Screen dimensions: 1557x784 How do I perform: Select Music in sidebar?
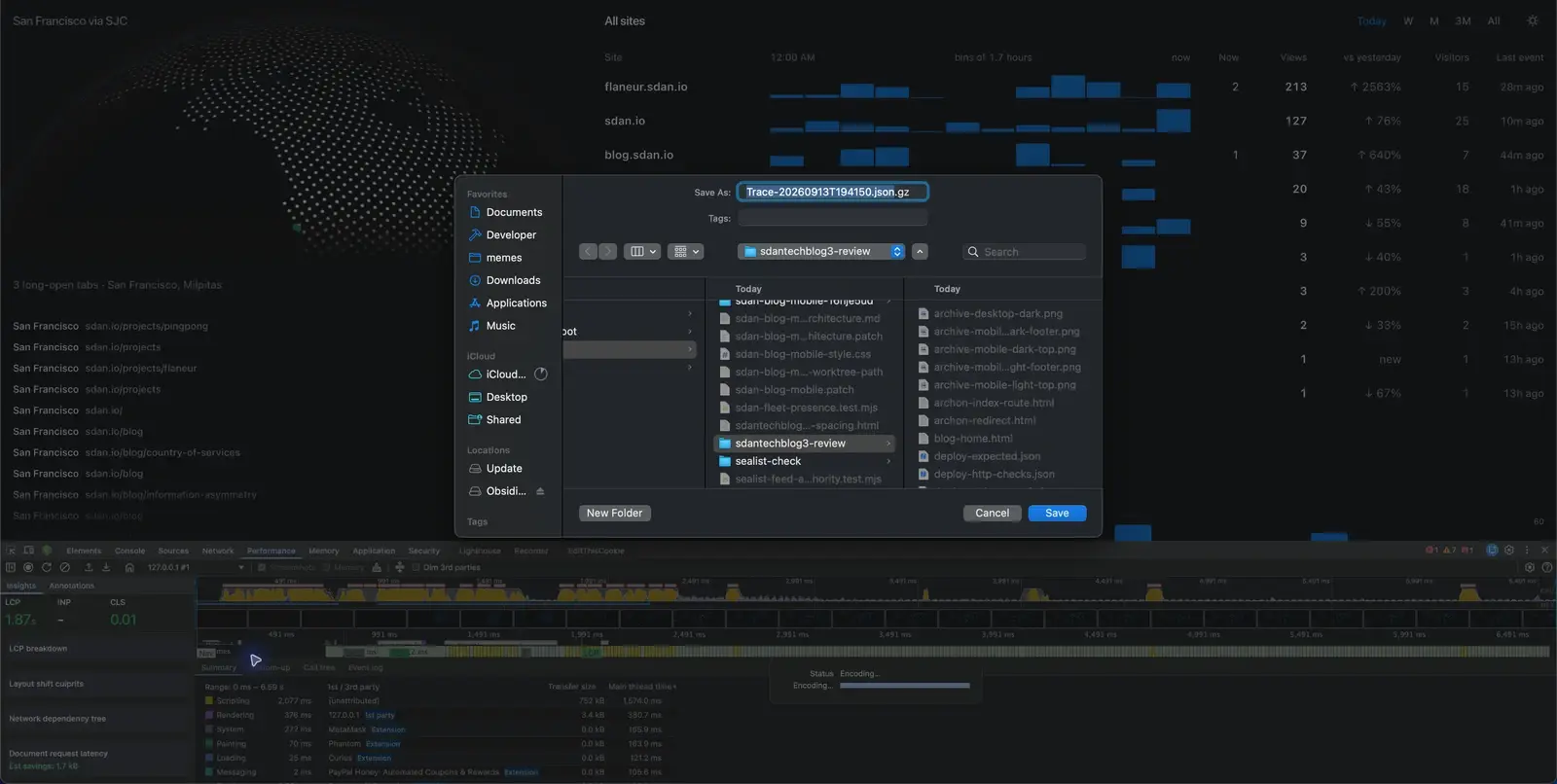click(492, 326)
